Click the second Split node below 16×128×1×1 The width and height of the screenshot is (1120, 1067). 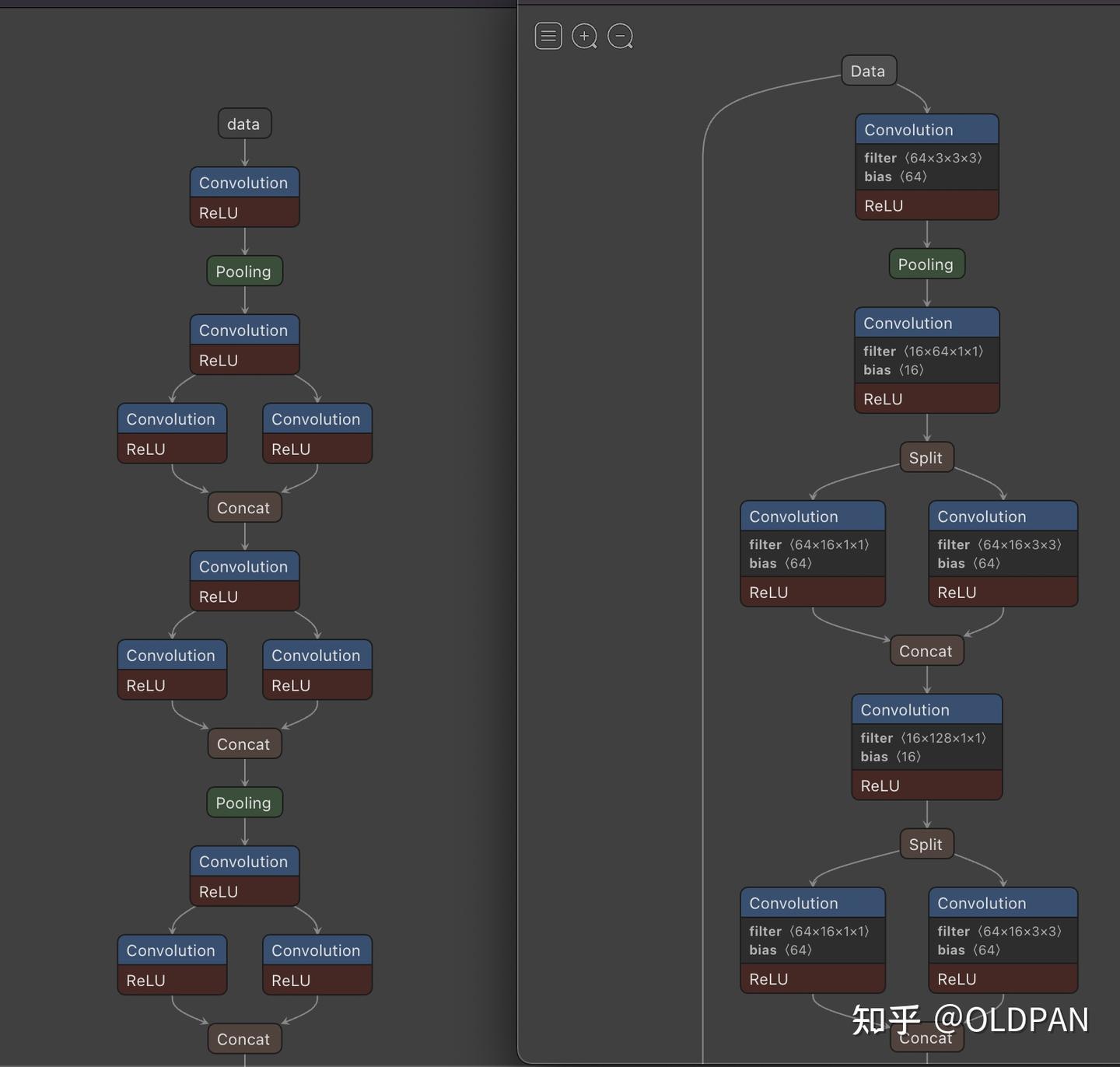click(x=926, y=844)
